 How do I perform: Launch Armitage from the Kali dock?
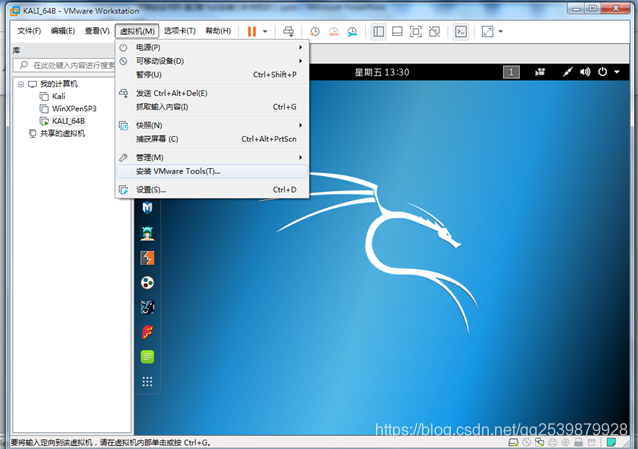click(147, 233)
